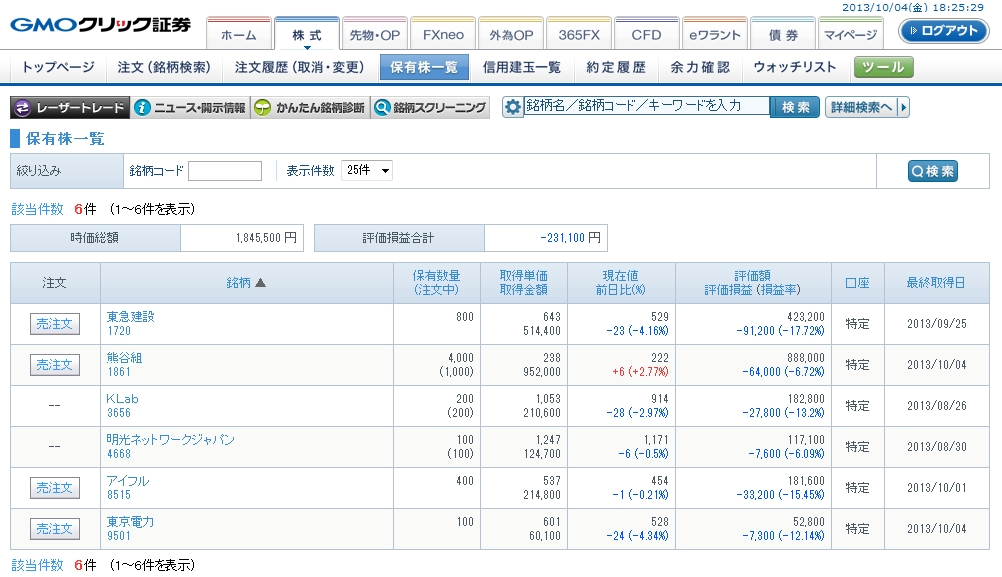Viewport: 1002px width, 577px height.
Task: Sort by the 銘柄 column header
Action: point(246,283)
